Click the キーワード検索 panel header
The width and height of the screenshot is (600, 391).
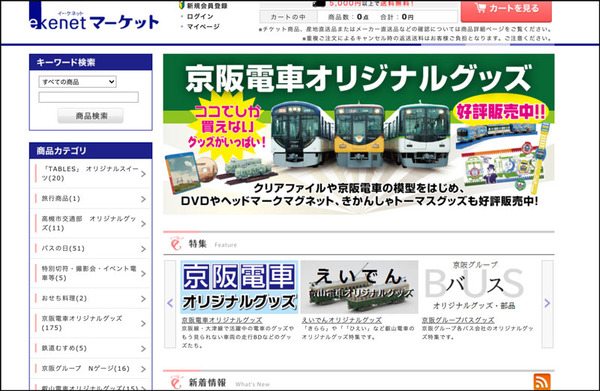[91, 62]
